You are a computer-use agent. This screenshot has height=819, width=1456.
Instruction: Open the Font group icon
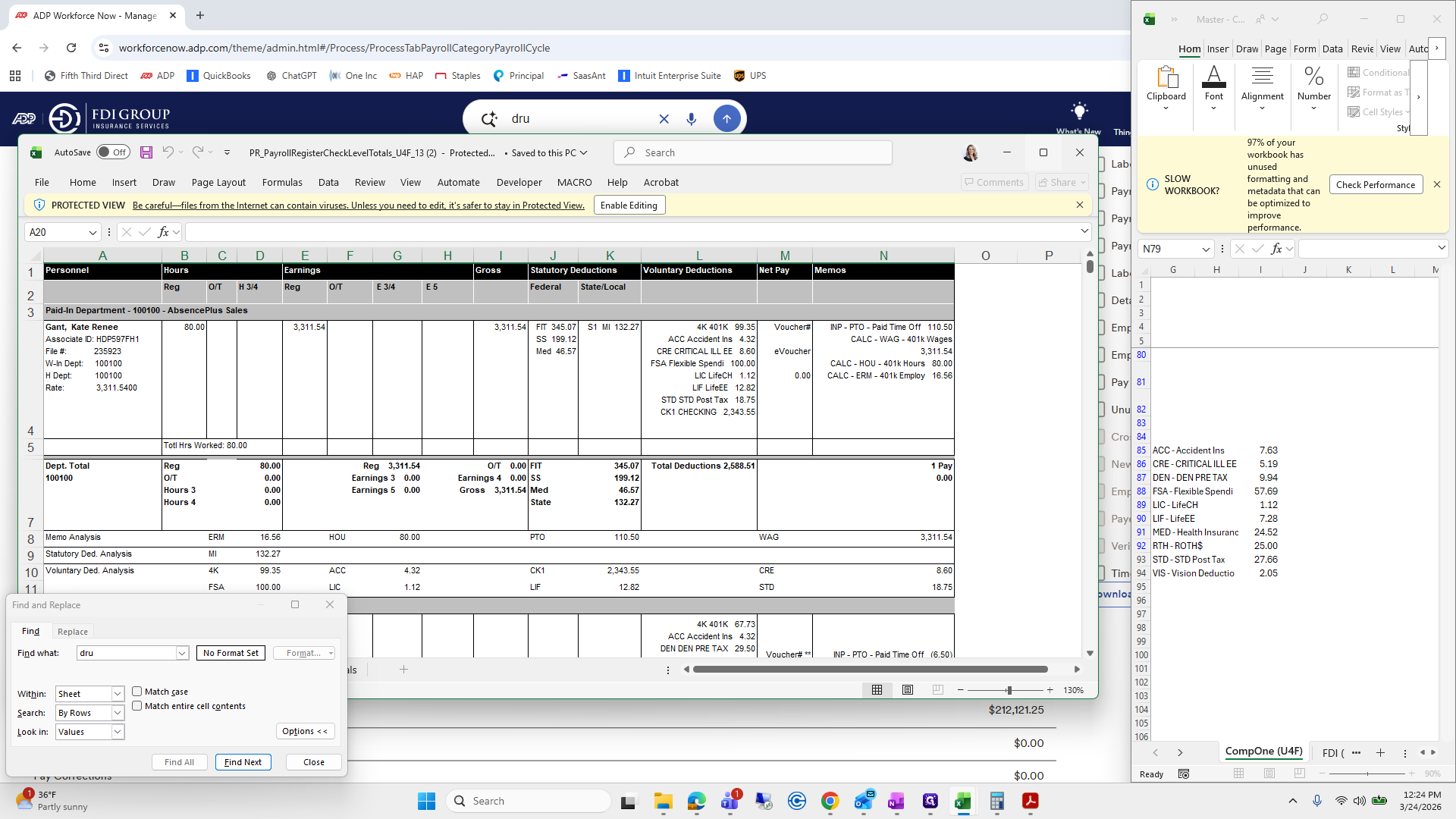(1213, 77)
